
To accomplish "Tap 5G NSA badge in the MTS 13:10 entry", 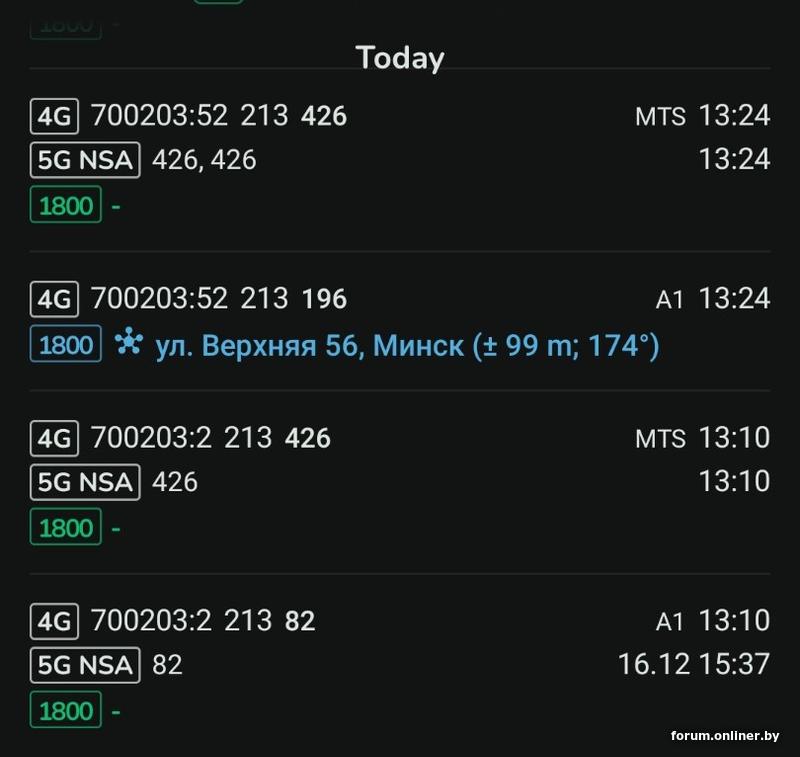I will pos(85,482).
